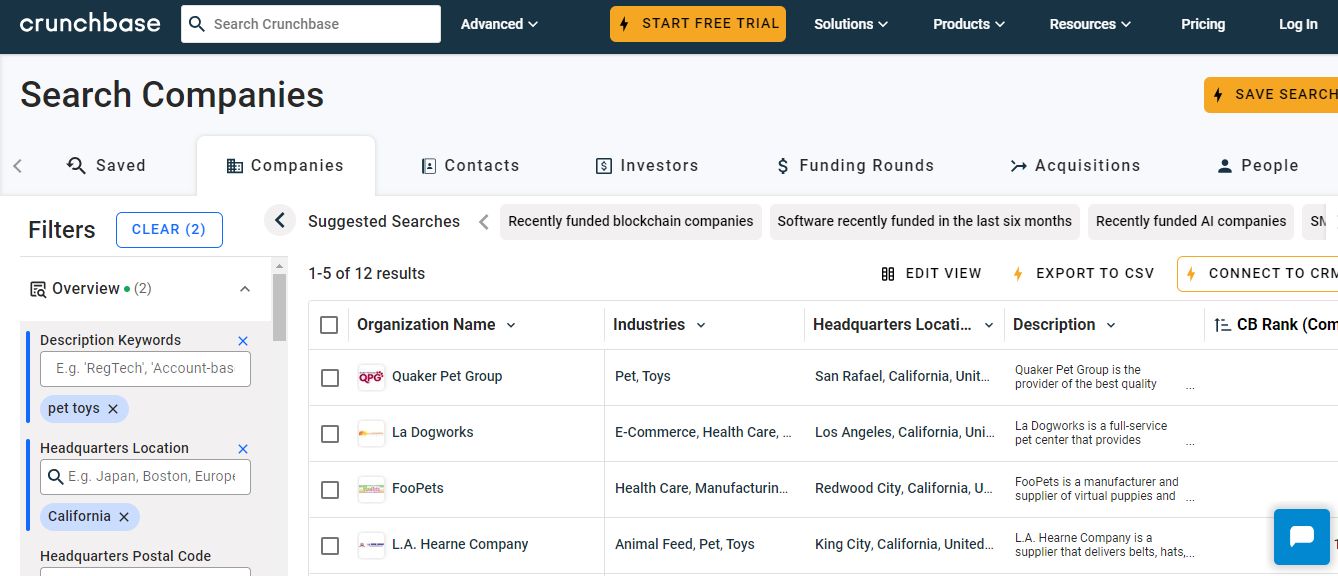Expand the Industries column menu
Screen dimensions: 1338x576
(701, 325)
